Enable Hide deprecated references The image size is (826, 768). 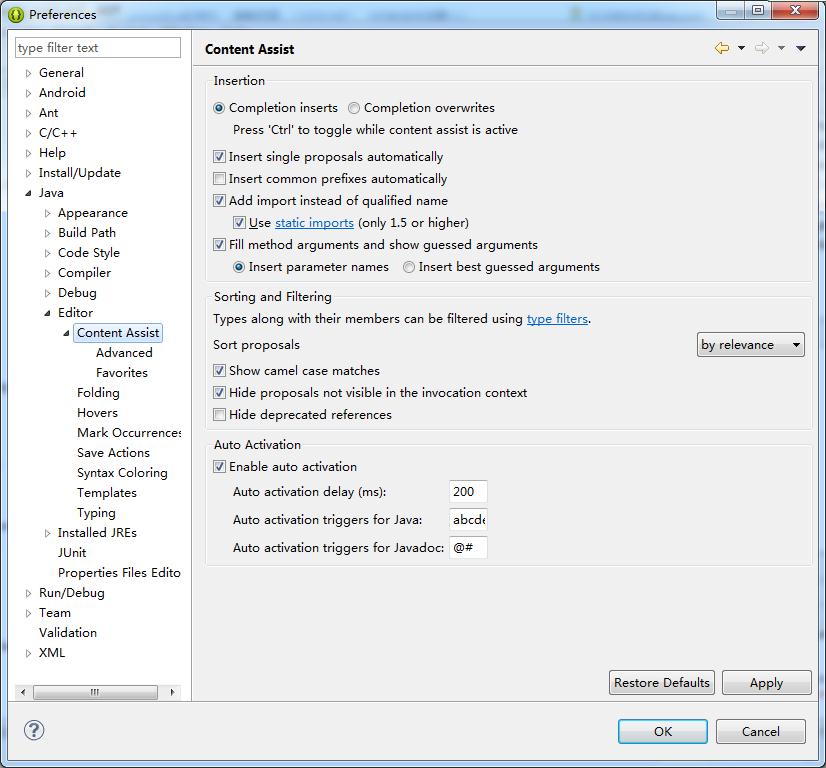click(x=219, y=415)
